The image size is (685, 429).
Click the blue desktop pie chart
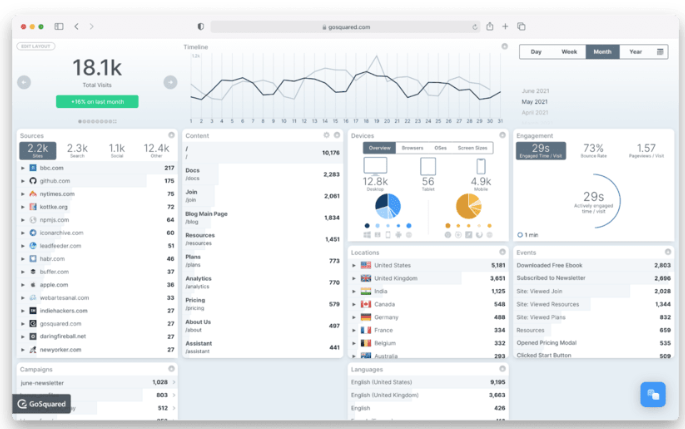tap(388, 206)
